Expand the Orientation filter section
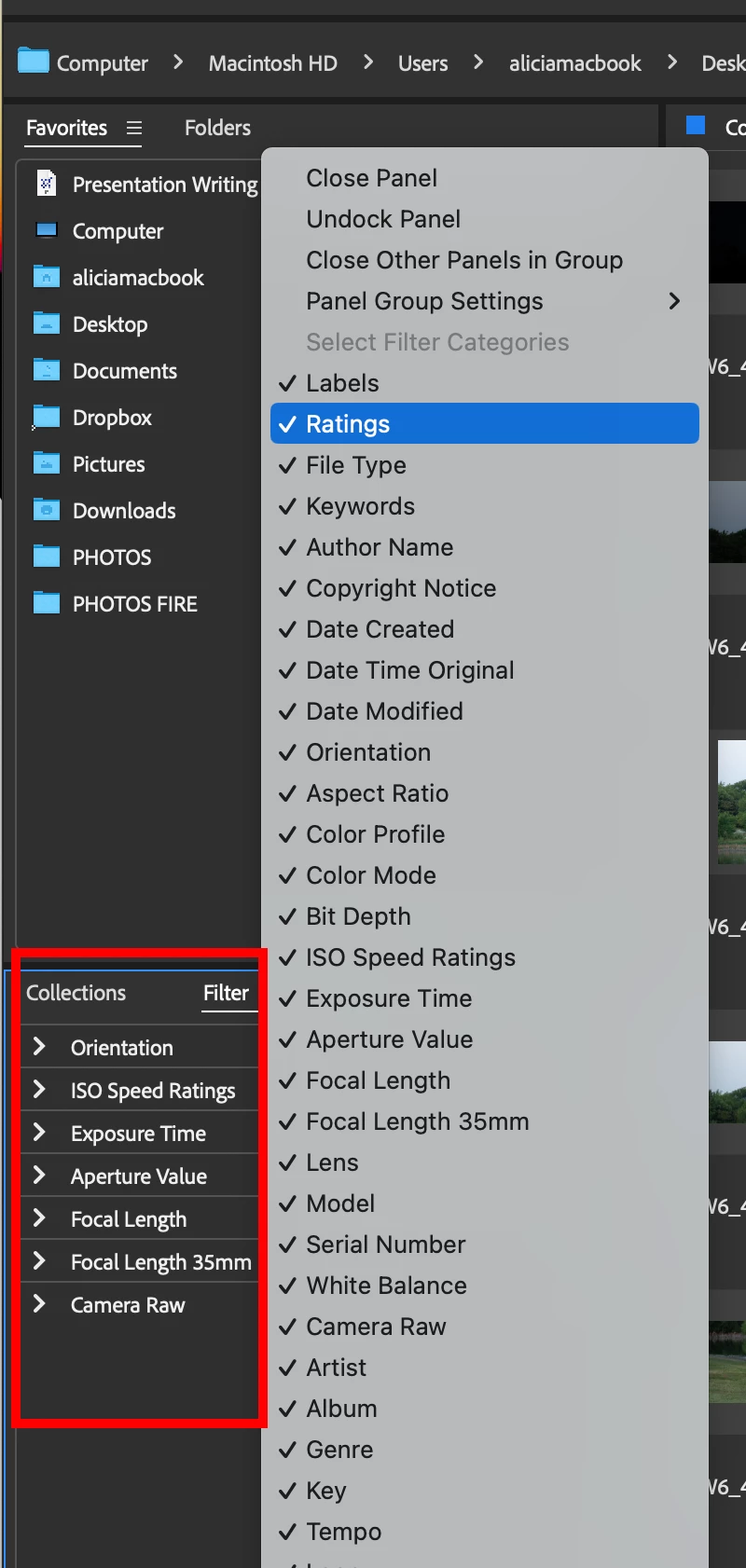Viewport: 746px width, 1568px height. pos(39,1047)
